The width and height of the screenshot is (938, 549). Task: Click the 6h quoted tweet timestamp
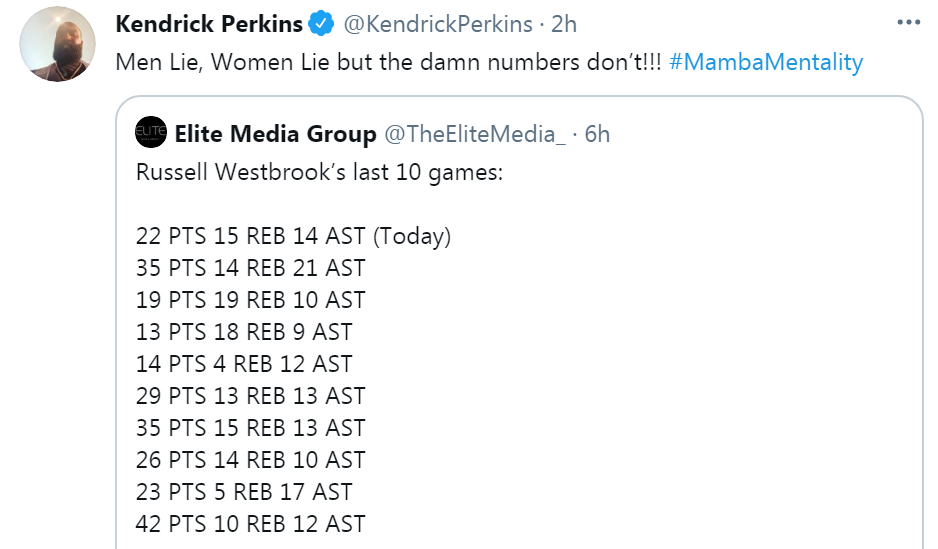click(x=597, y=134)
